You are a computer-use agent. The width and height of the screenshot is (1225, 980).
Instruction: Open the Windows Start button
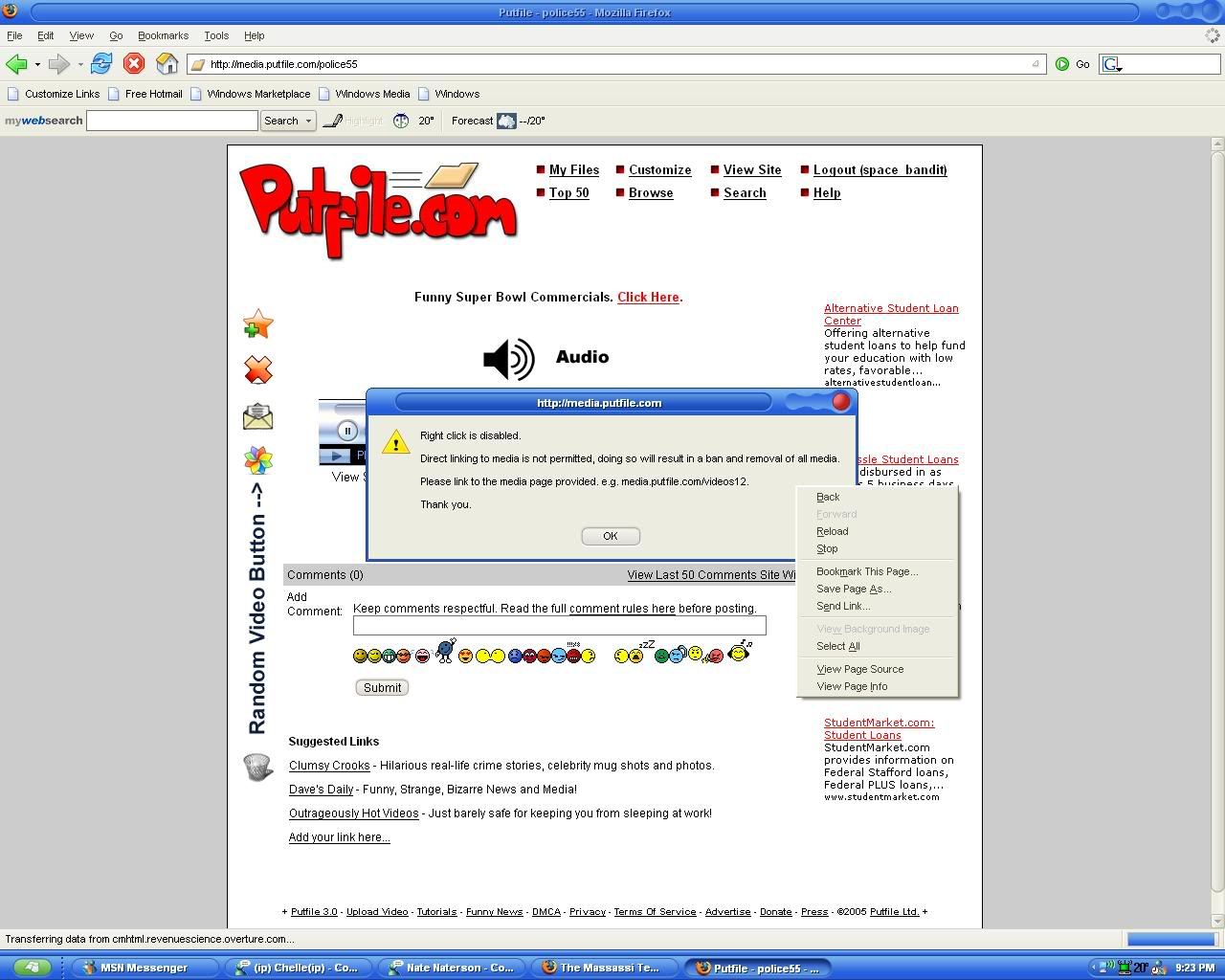click(32, 968)
